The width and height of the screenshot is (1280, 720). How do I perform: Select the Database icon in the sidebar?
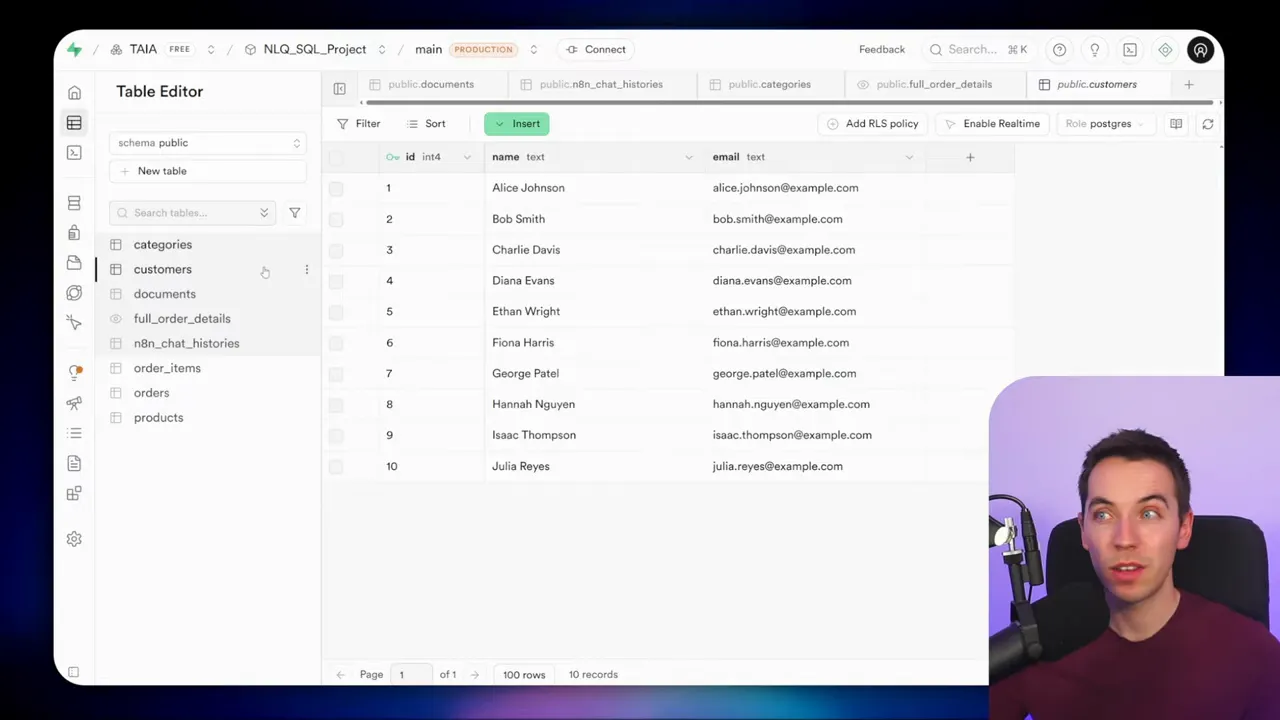tap(74, 202)
